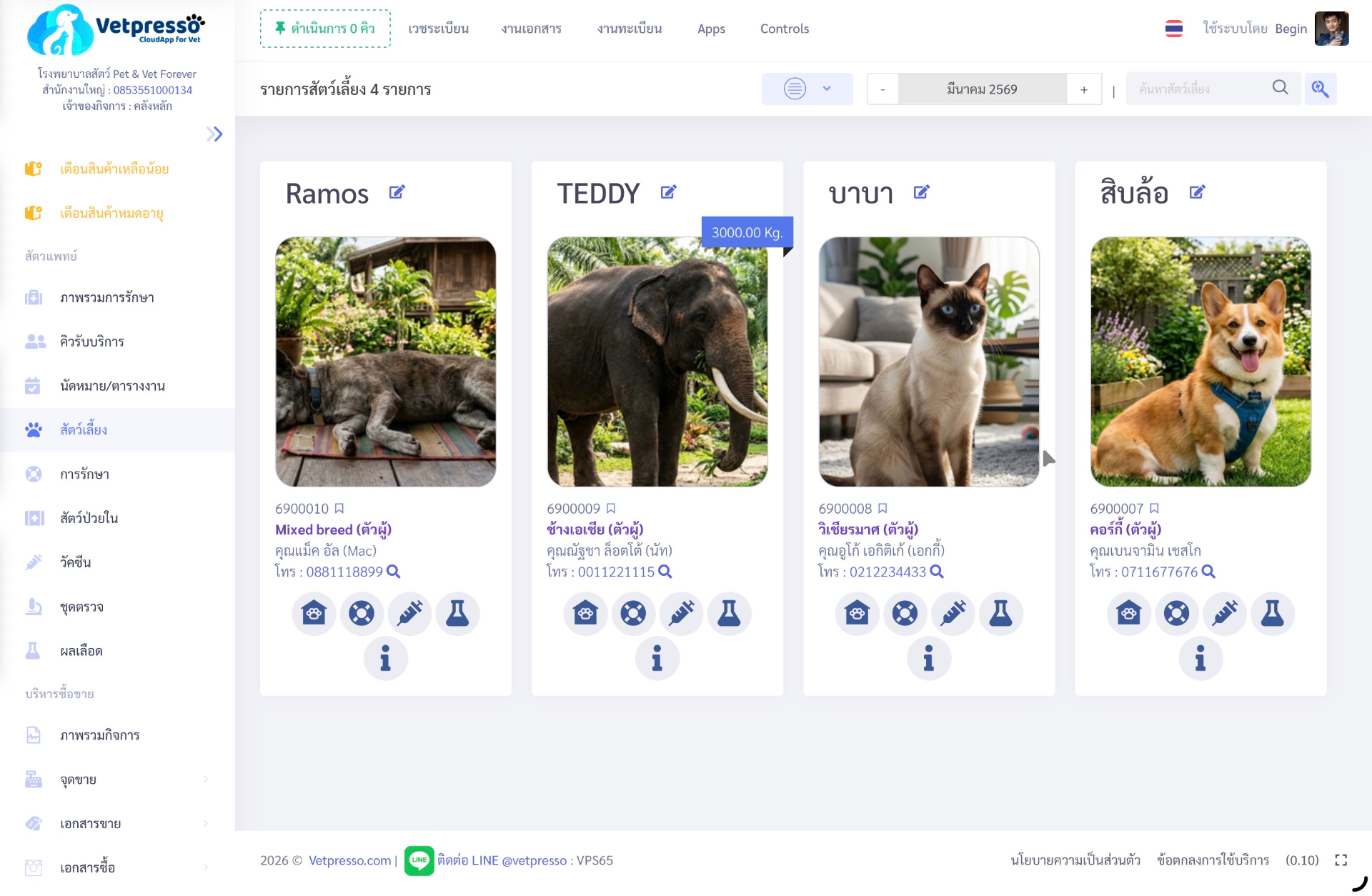Open the งานเอกสาร menu
Screen dimensions: 1372x896
tap(531, 29)
